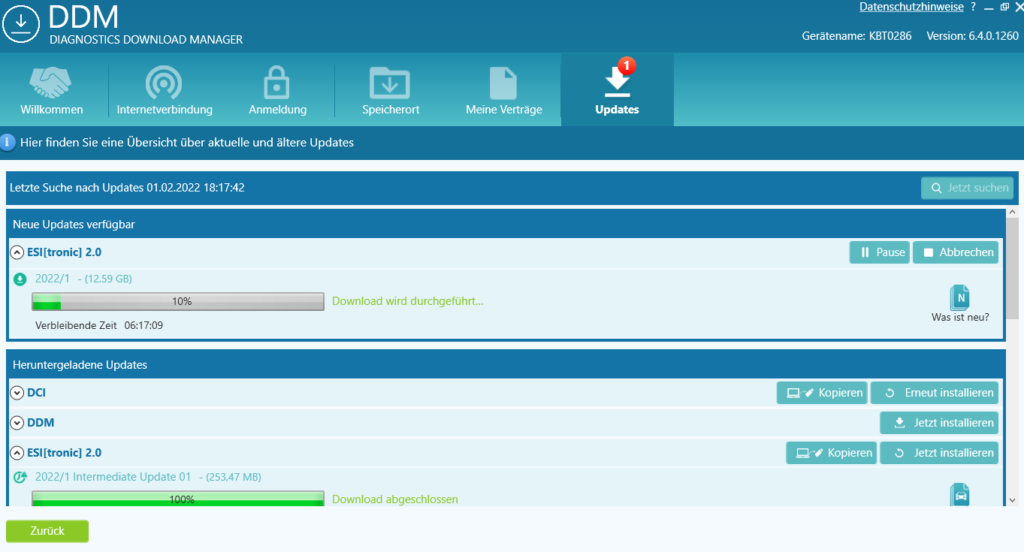
Task: Click Kopieren in the DCI row
Action: [x=822, y=393]
